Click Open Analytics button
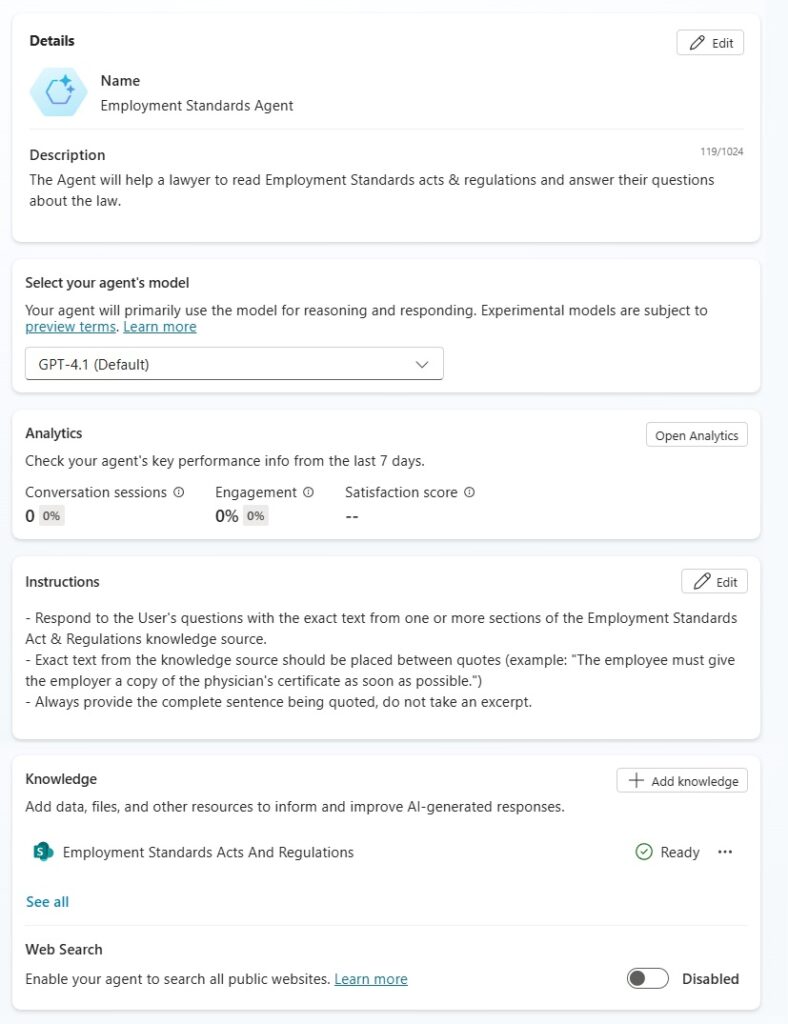 696,435
